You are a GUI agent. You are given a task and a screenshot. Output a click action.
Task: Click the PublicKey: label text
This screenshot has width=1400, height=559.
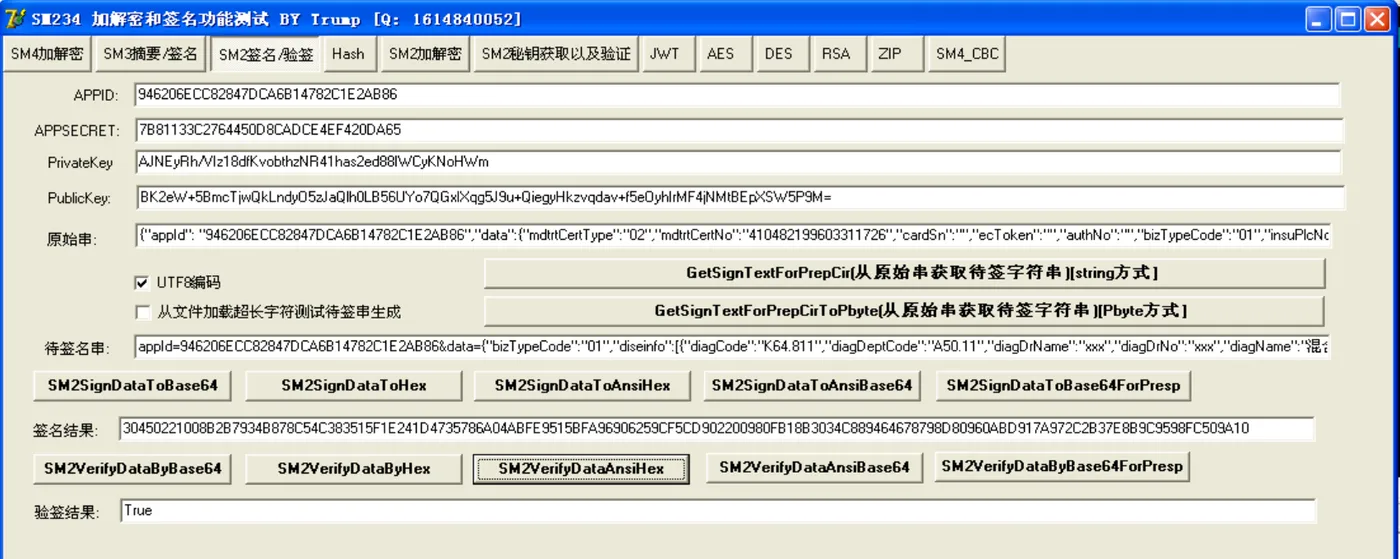(79, 198)
